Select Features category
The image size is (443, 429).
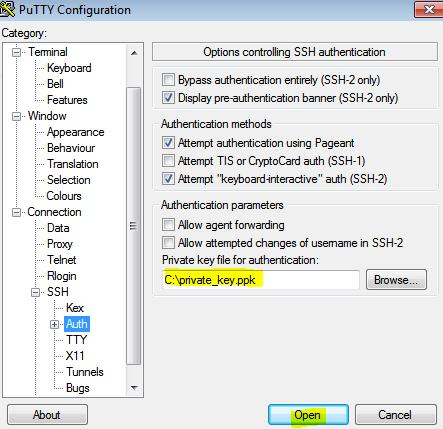(67, 100)
